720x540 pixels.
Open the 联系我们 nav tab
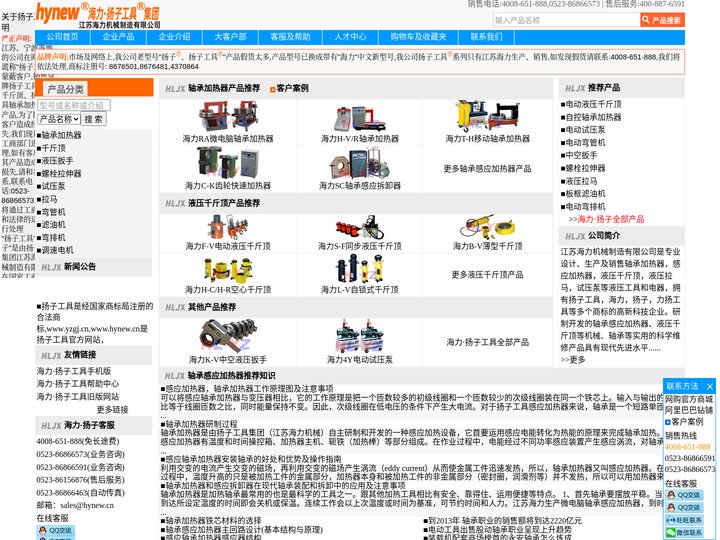(x=486, y=37)
